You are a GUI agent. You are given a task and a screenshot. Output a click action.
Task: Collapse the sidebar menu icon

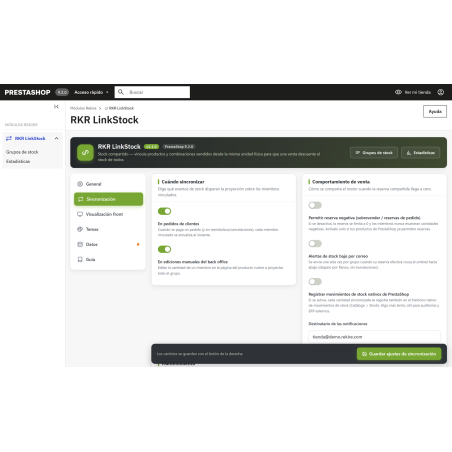point(56,107)
